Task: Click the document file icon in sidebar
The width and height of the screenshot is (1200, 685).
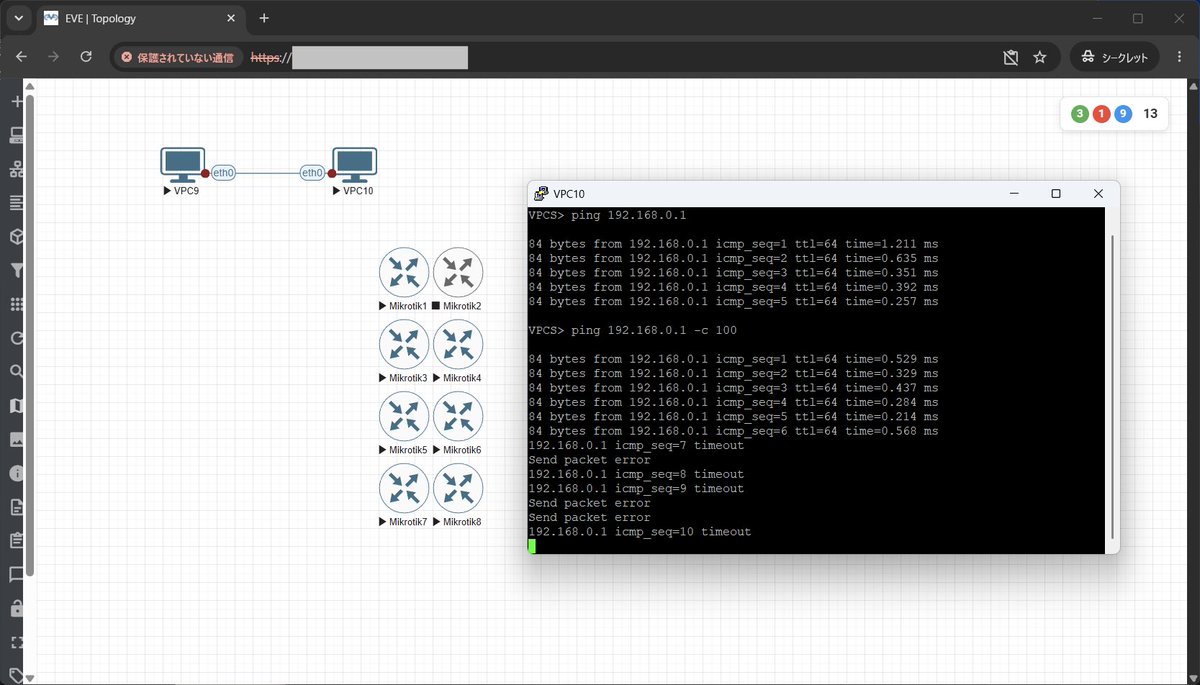Action: [x=16, y=507]
